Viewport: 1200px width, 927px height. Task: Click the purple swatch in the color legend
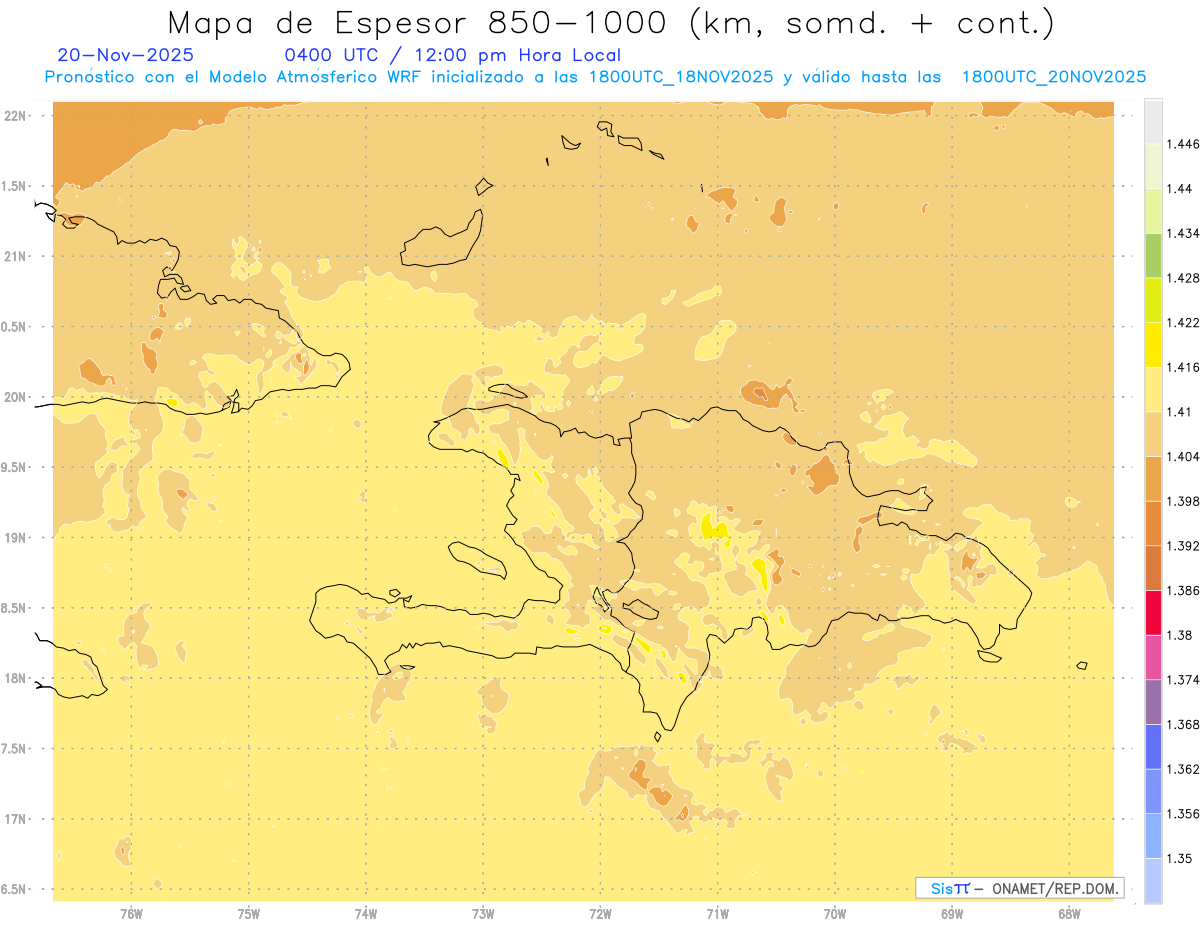[x=1153, y=702]
